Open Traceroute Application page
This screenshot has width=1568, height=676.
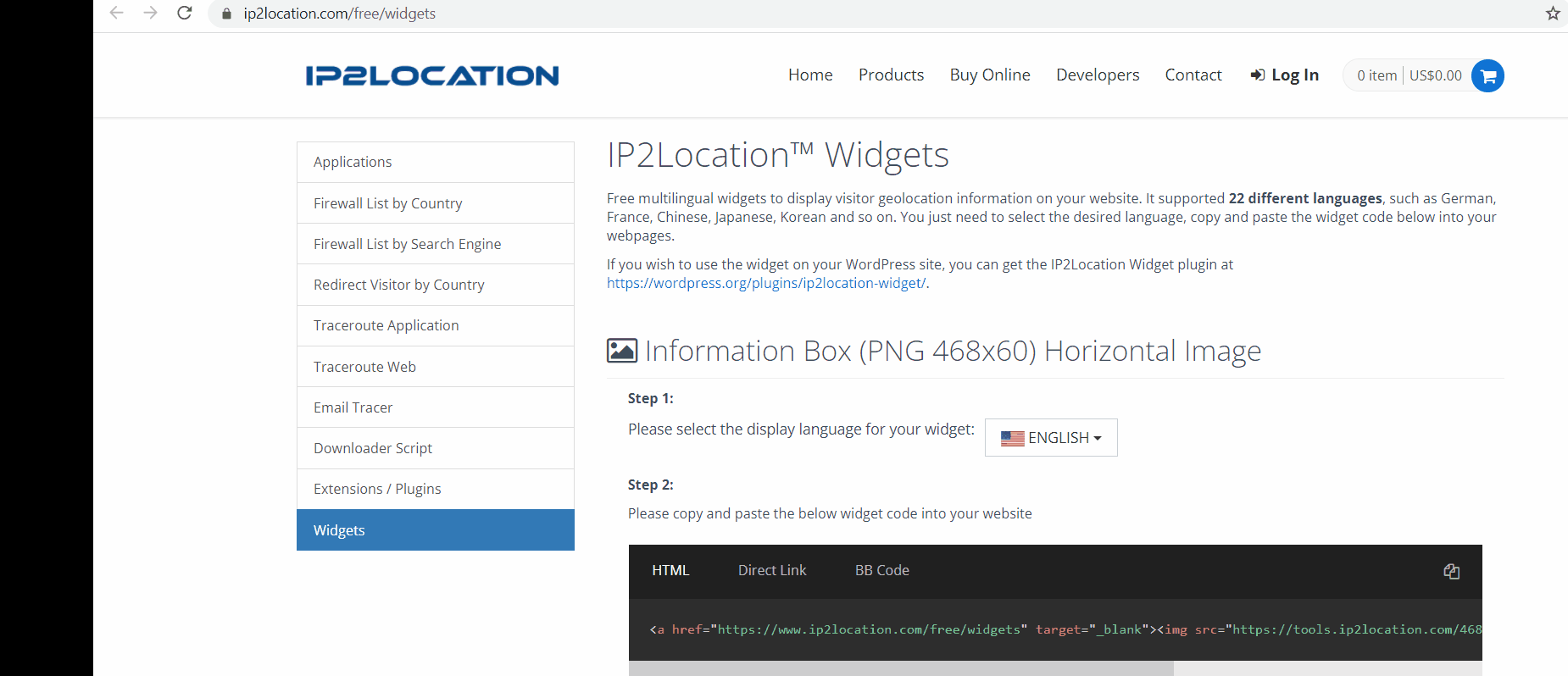pyautogui.click(x=436, y=325)
